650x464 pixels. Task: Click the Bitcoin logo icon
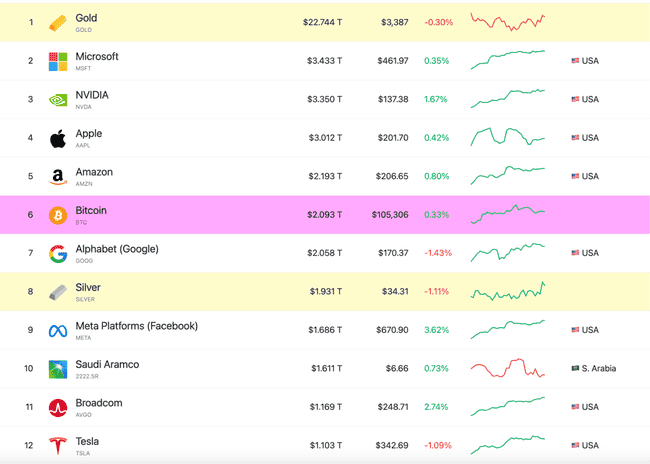pyautogui.click(x=58, y=215)
